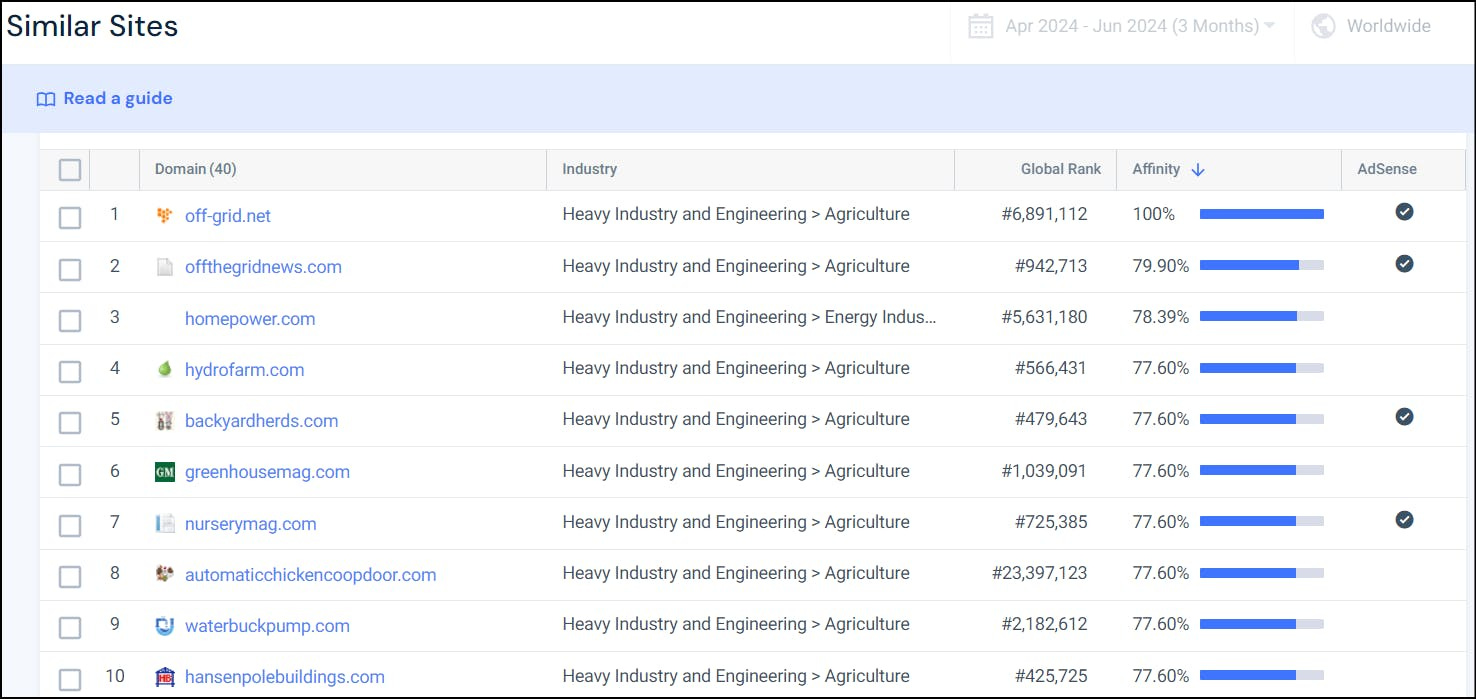Open the waterbuckpump.com domain link

(x=267, y=626)
